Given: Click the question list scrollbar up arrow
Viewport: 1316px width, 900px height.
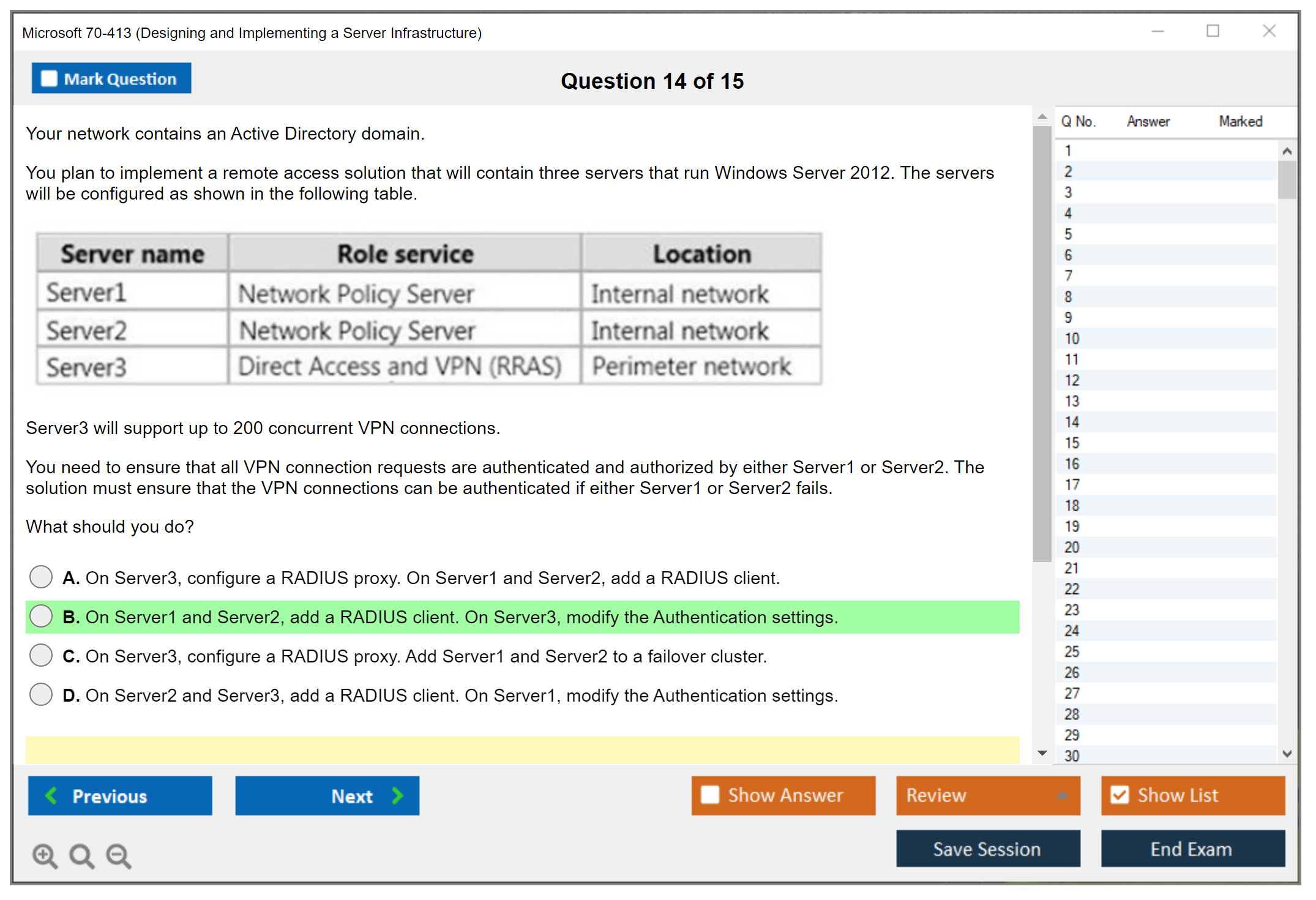Looking at the screenshot, I should [1287, 150].
